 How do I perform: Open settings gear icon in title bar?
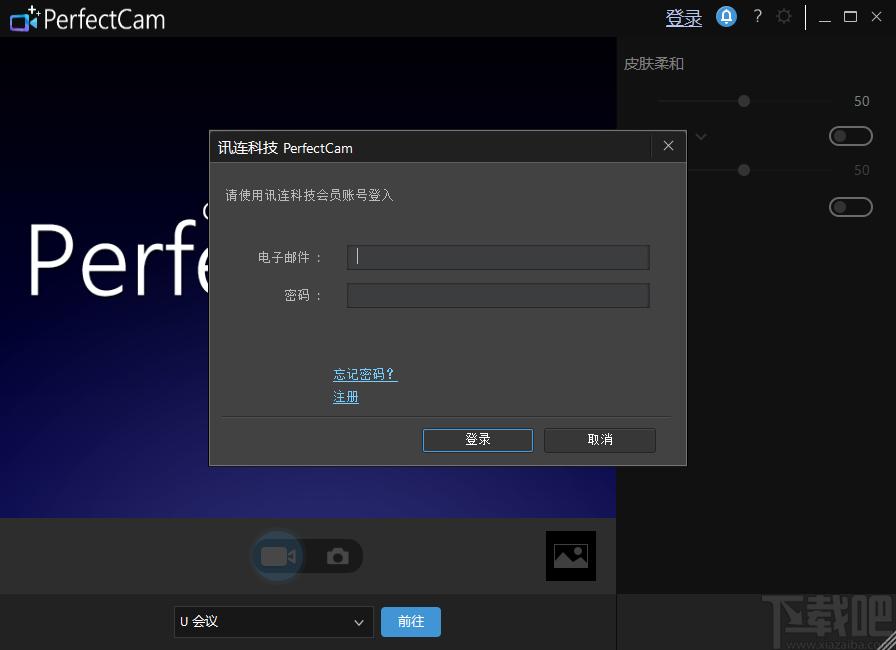click(784, 17)
